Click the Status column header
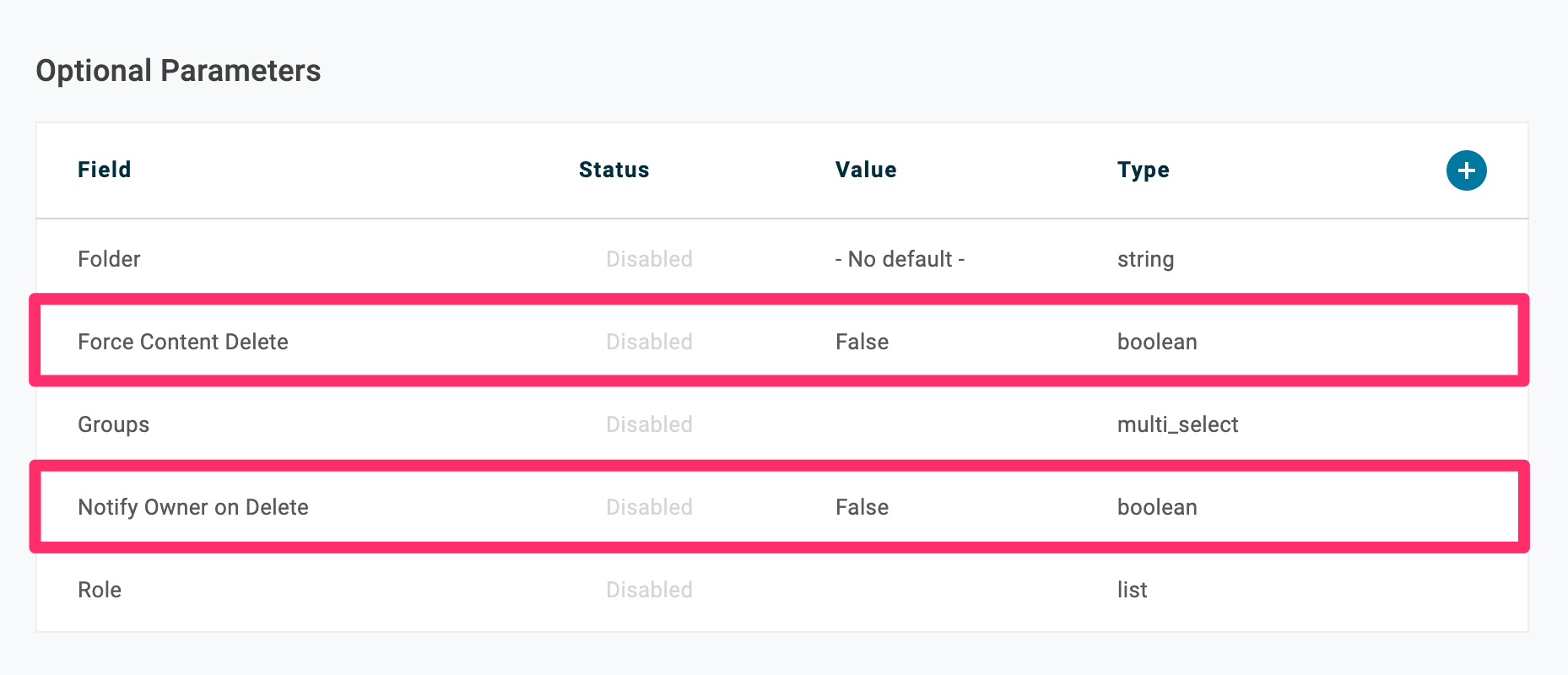This screenshot has height=675, width=1568. 614,170
